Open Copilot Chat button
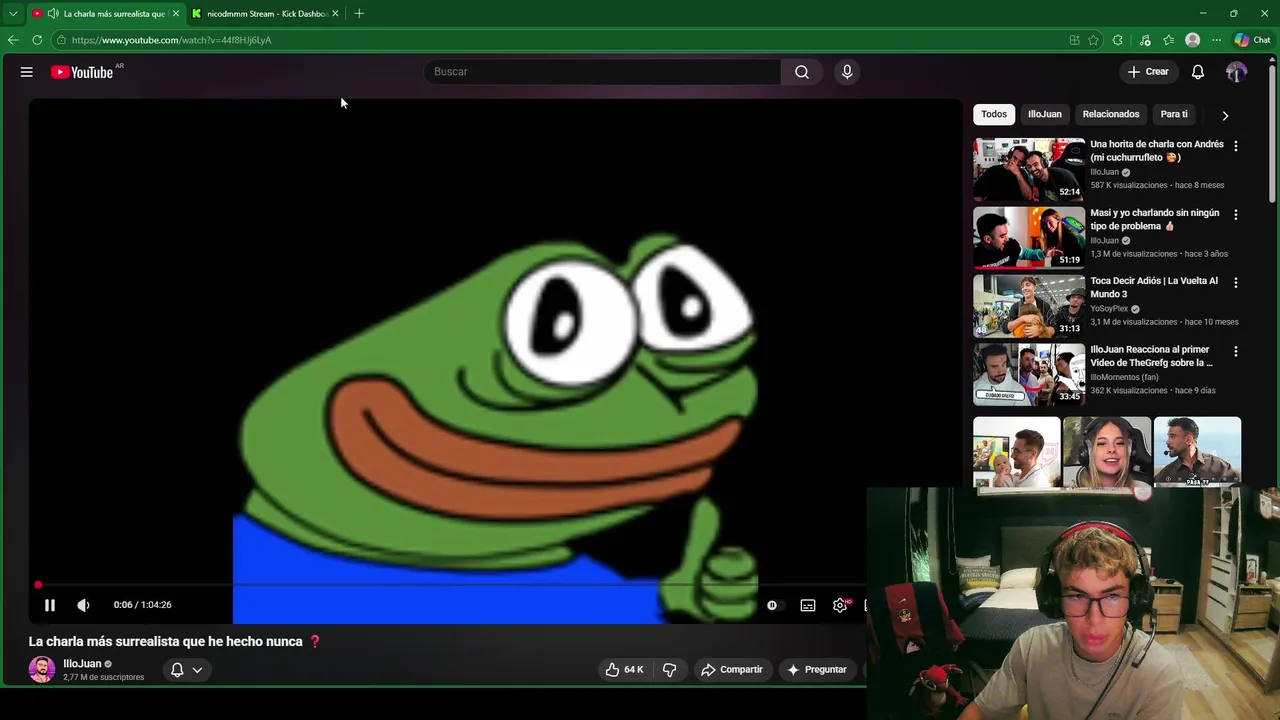The height and width of the screenshot is (720, 1280). click(x=1252, y=40)
